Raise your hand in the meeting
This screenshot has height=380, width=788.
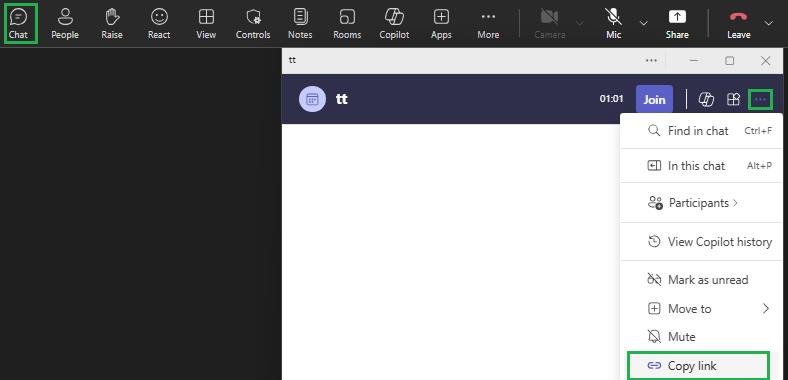[112, 24]
